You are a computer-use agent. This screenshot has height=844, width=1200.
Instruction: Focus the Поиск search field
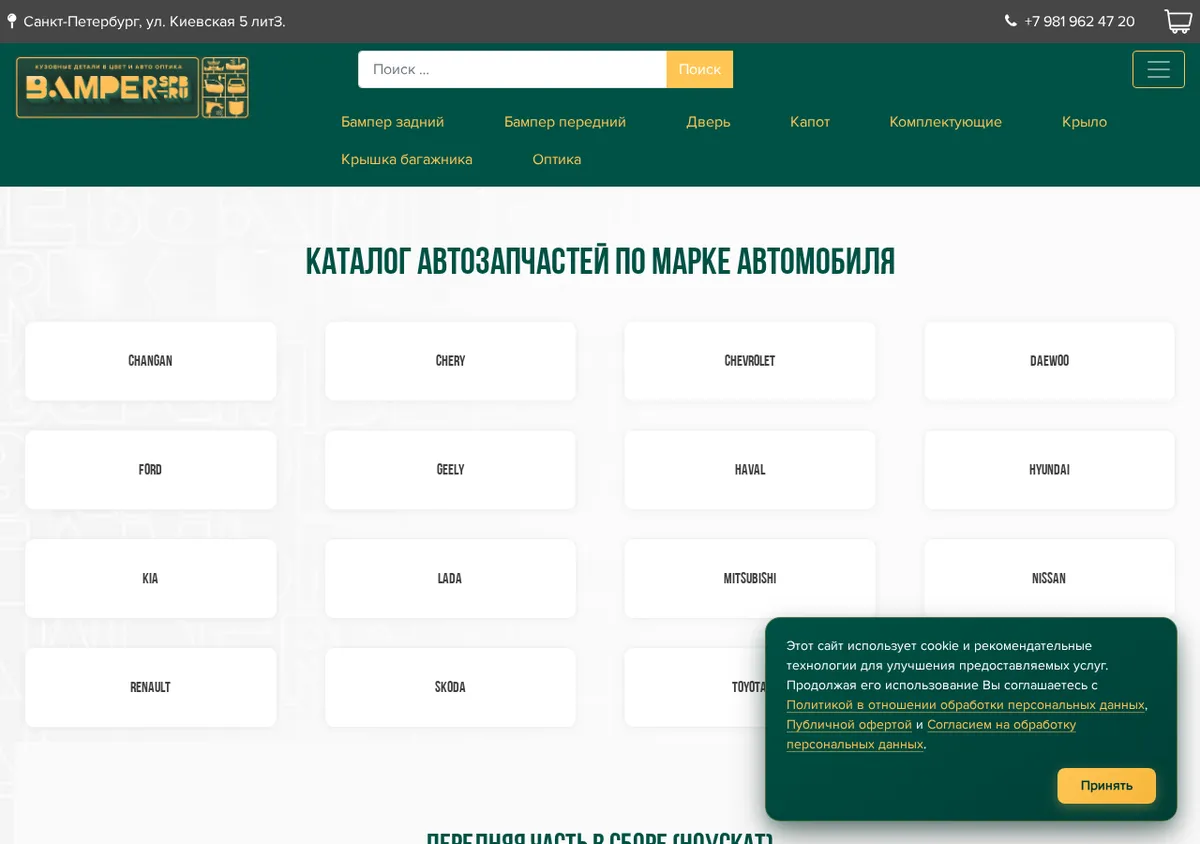[512, 70]
